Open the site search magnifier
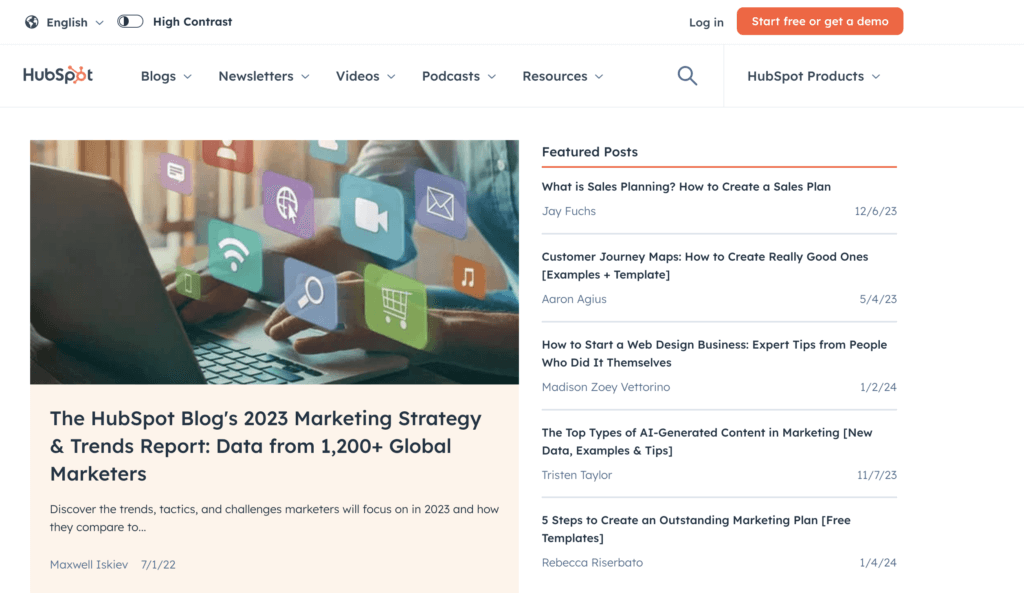This screenshot has width=1024, height=606. click(x=687, y=75)
